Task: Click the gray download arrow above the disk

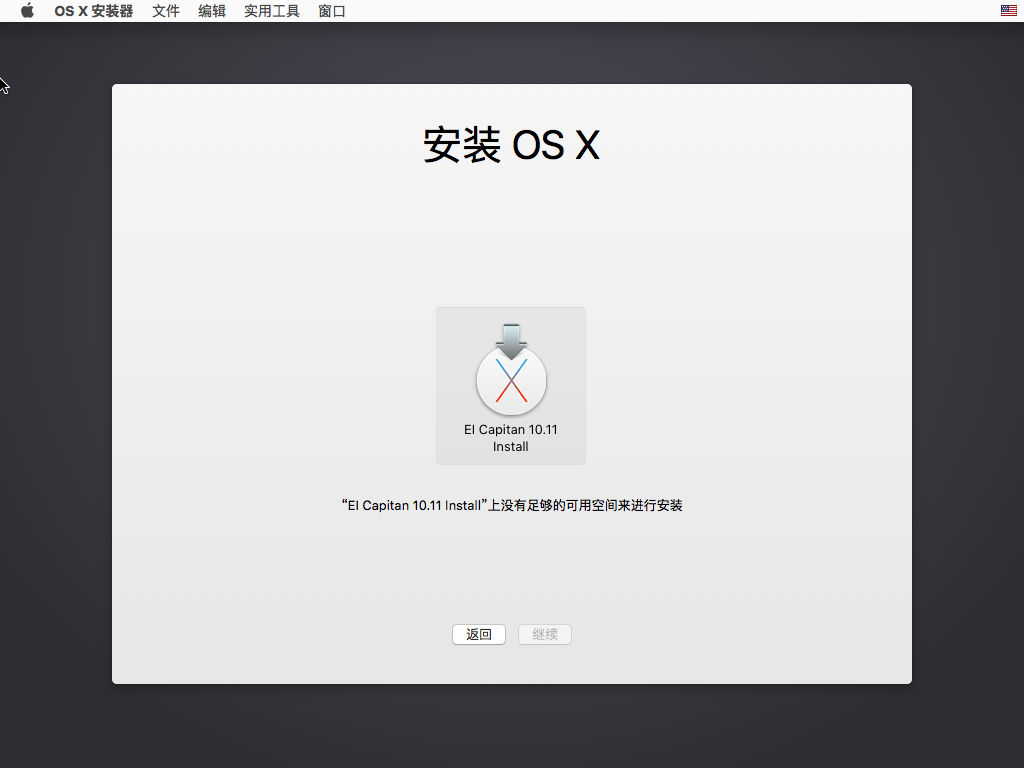Action: (x=511, y=338)
